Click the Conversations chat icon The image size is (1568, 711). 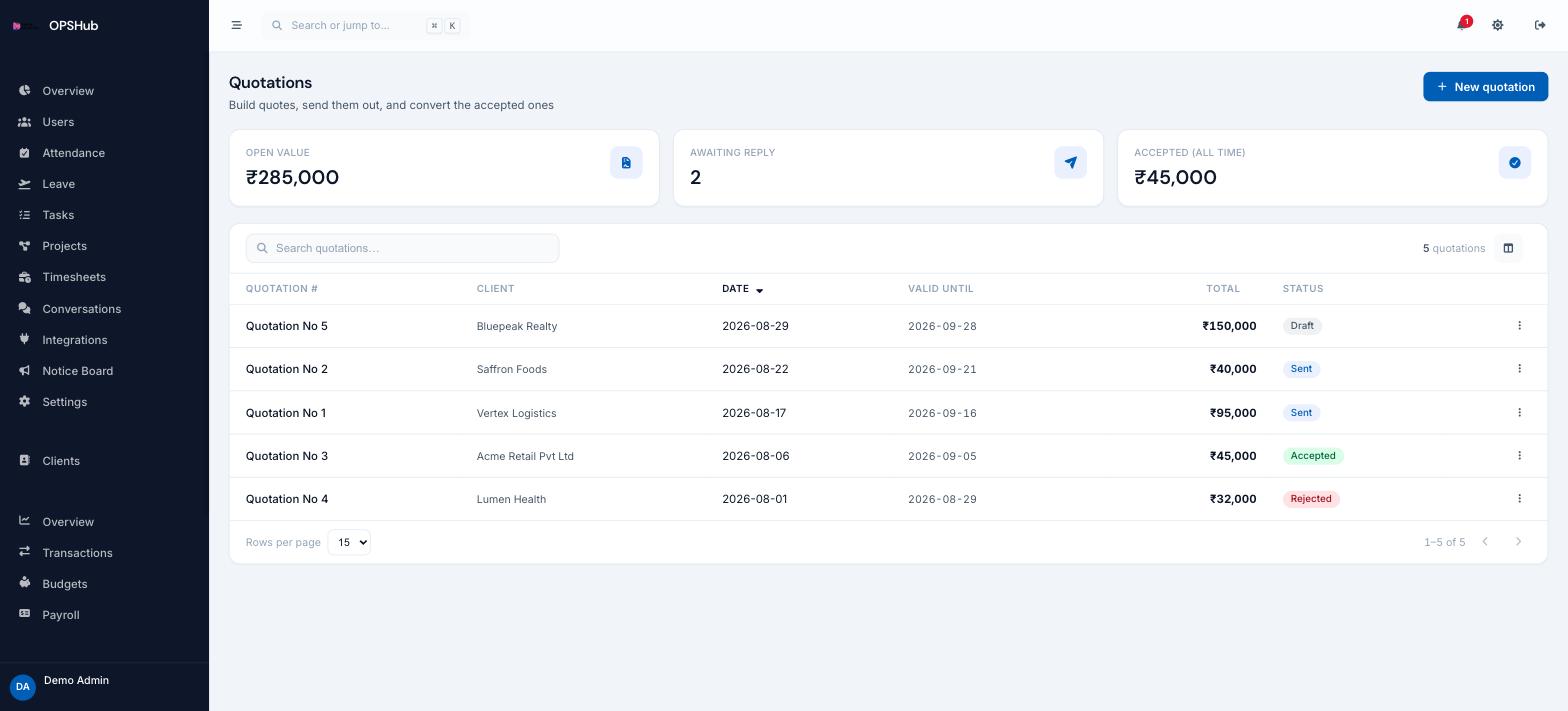click(24, 308)
